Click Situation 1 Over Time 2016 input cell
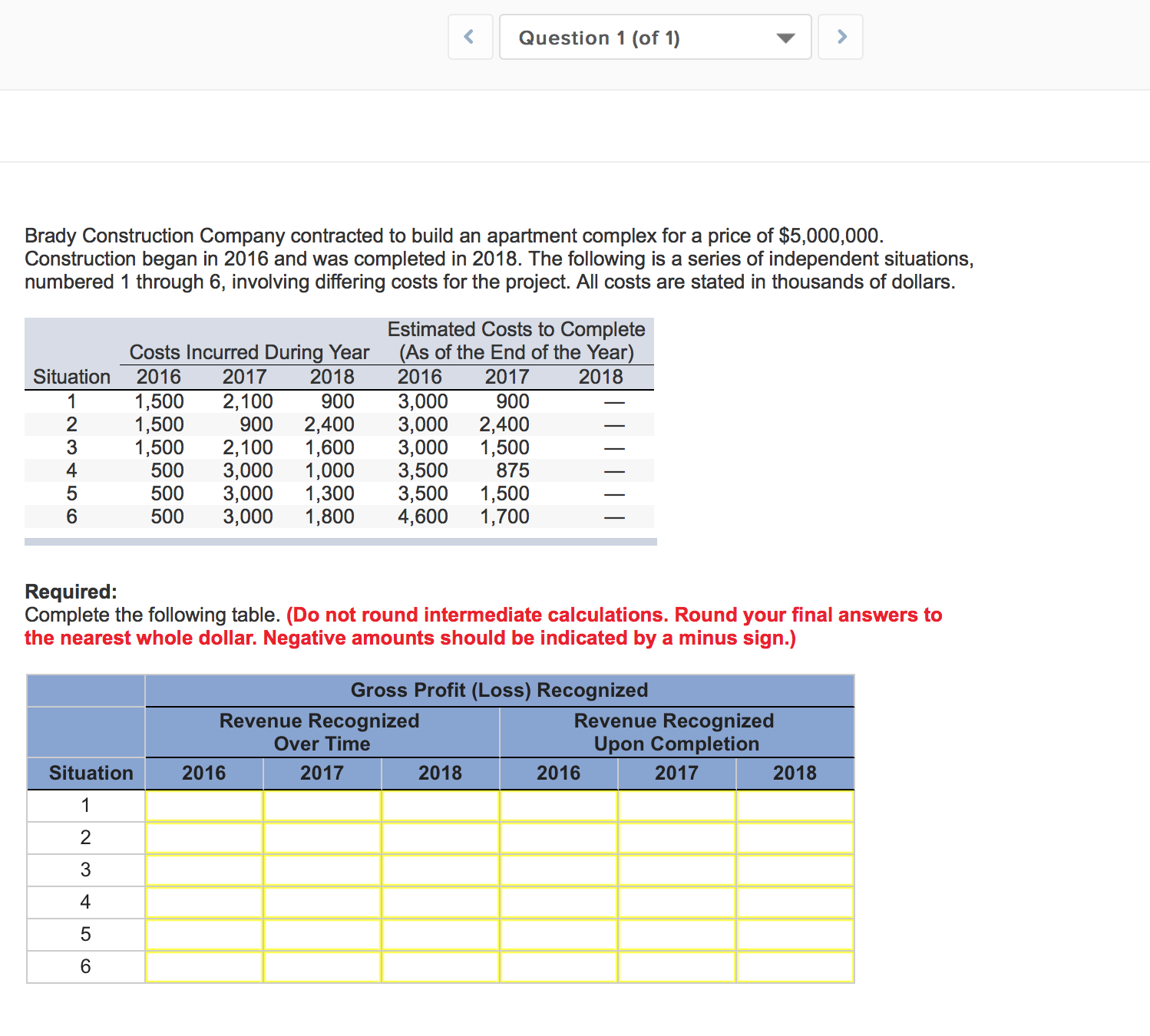 point(204,806)
